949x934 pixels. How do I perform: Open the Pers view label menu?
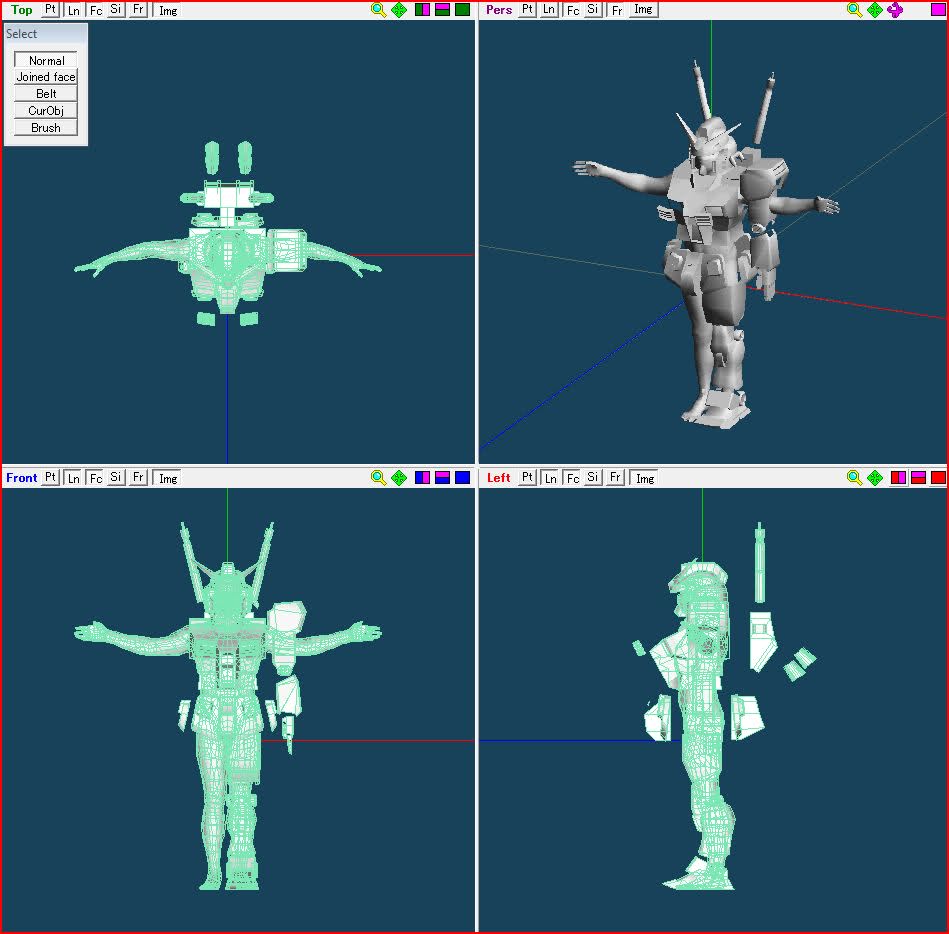point(499,10)
